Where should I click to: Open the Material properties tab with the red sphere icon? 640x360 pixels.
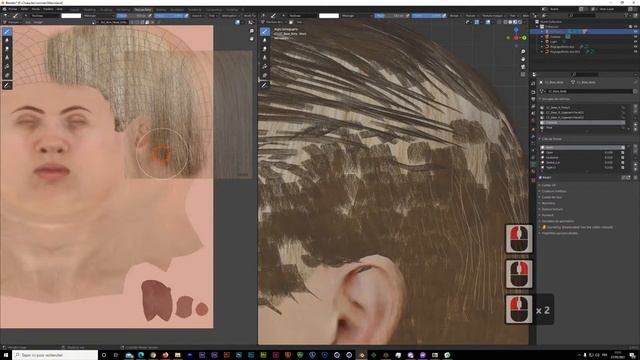533,171
